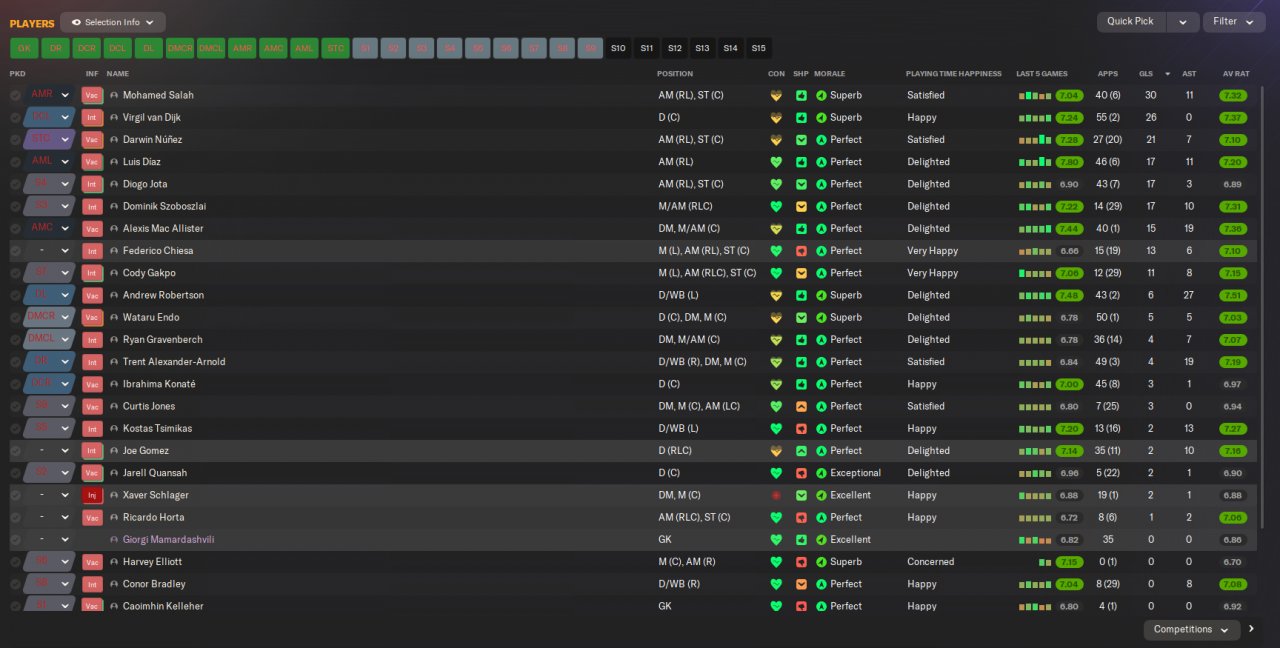This screenshot has height=648, width=1280.
Task: Toggle the picked checkmark for Giorgi Mamardashvili
Action: (x=15, y=540)
